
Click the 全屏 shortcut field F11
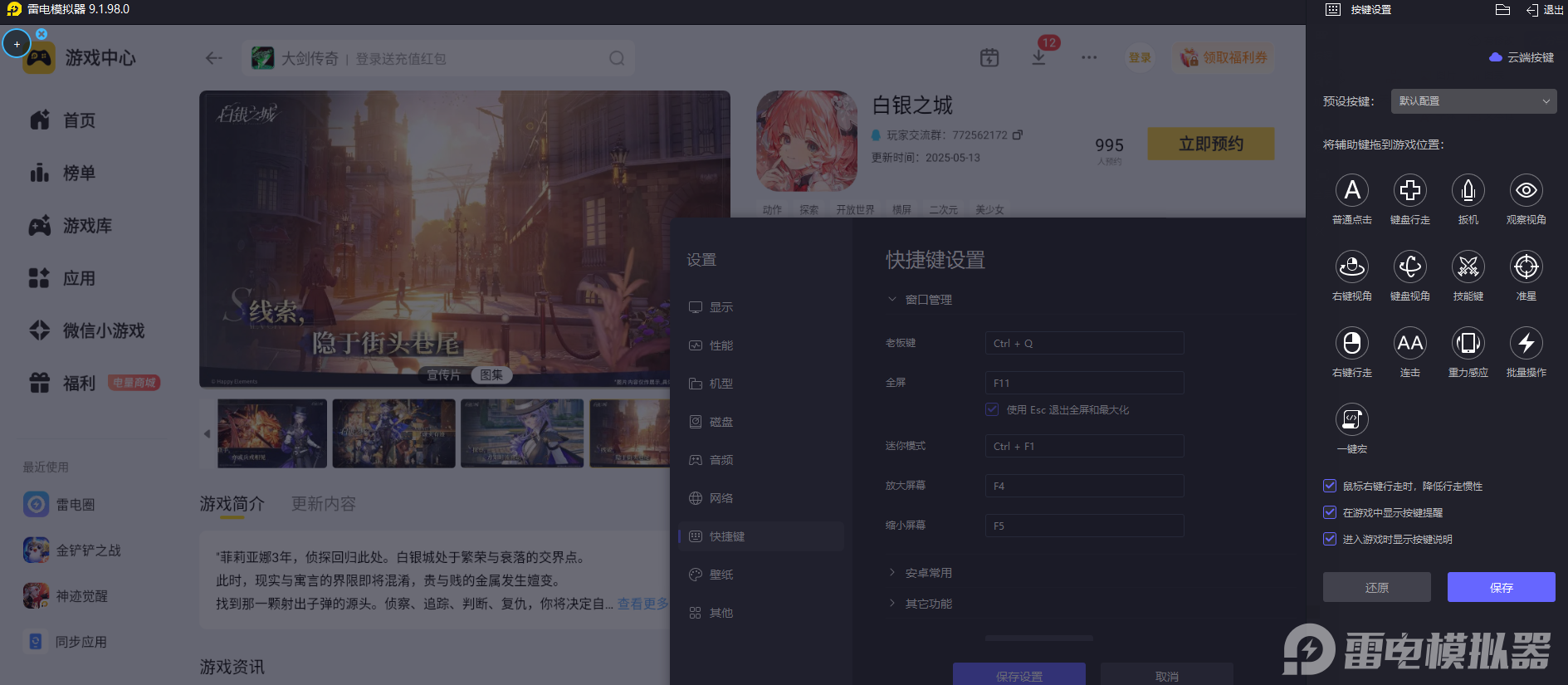1084,383
